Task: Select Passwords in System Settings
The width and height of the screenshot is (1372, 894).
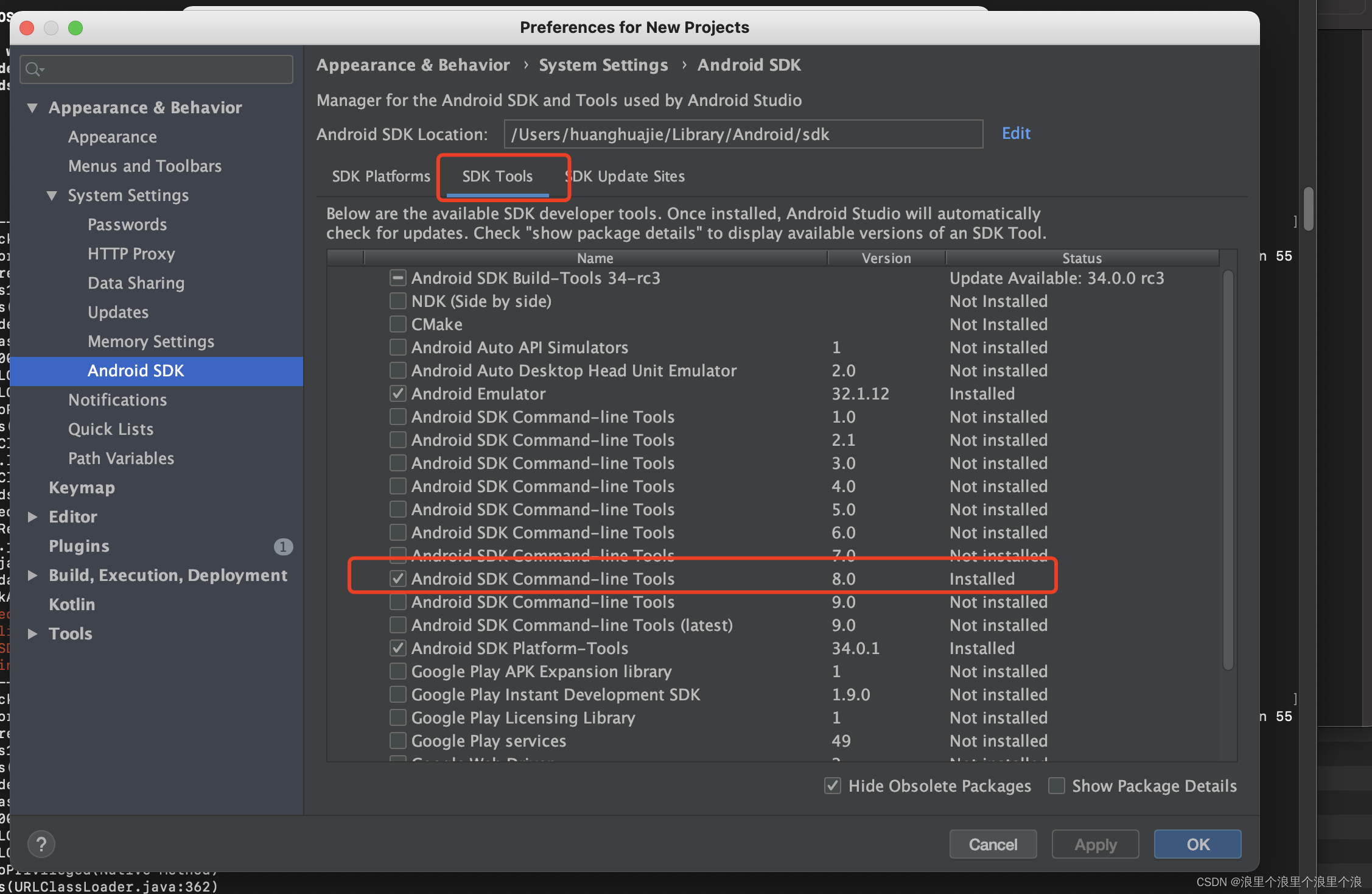Action: pyautogui.click(x=127, y=225)
